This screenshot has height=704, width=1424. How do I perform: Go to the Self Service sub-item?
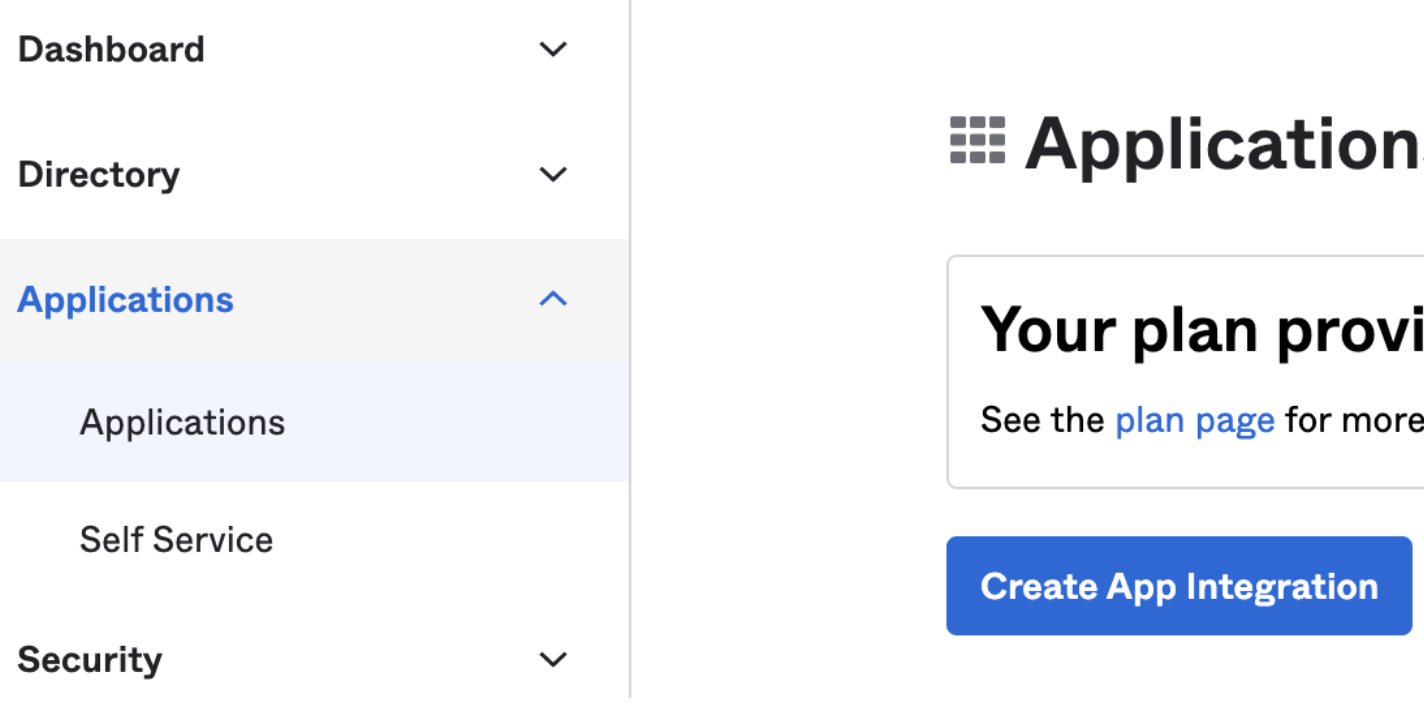point(177,540)
